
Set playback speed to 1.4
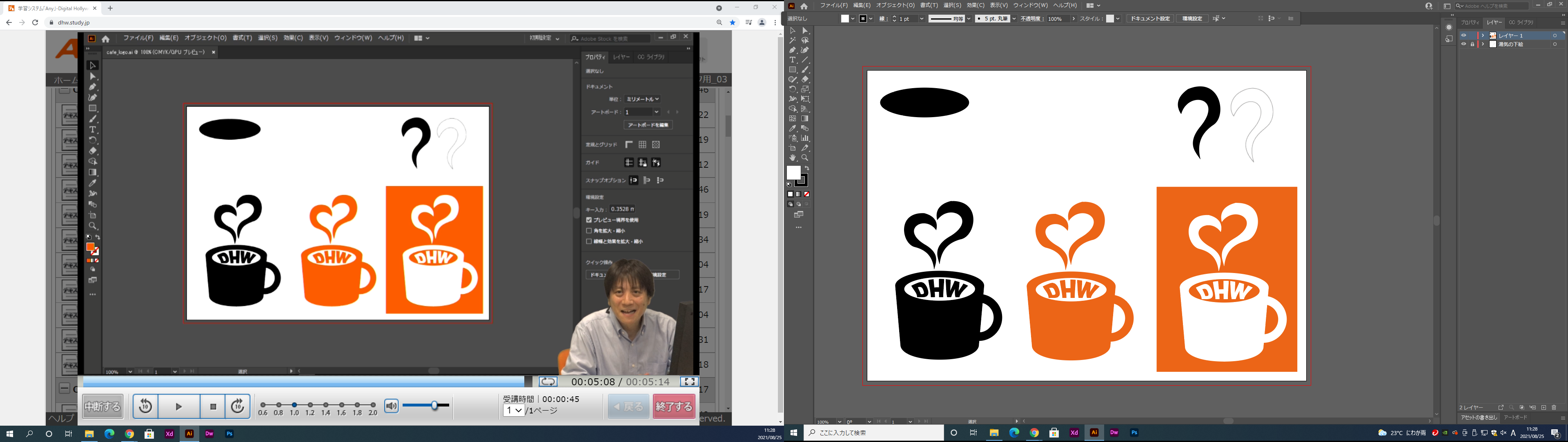(x=326, y=405)
